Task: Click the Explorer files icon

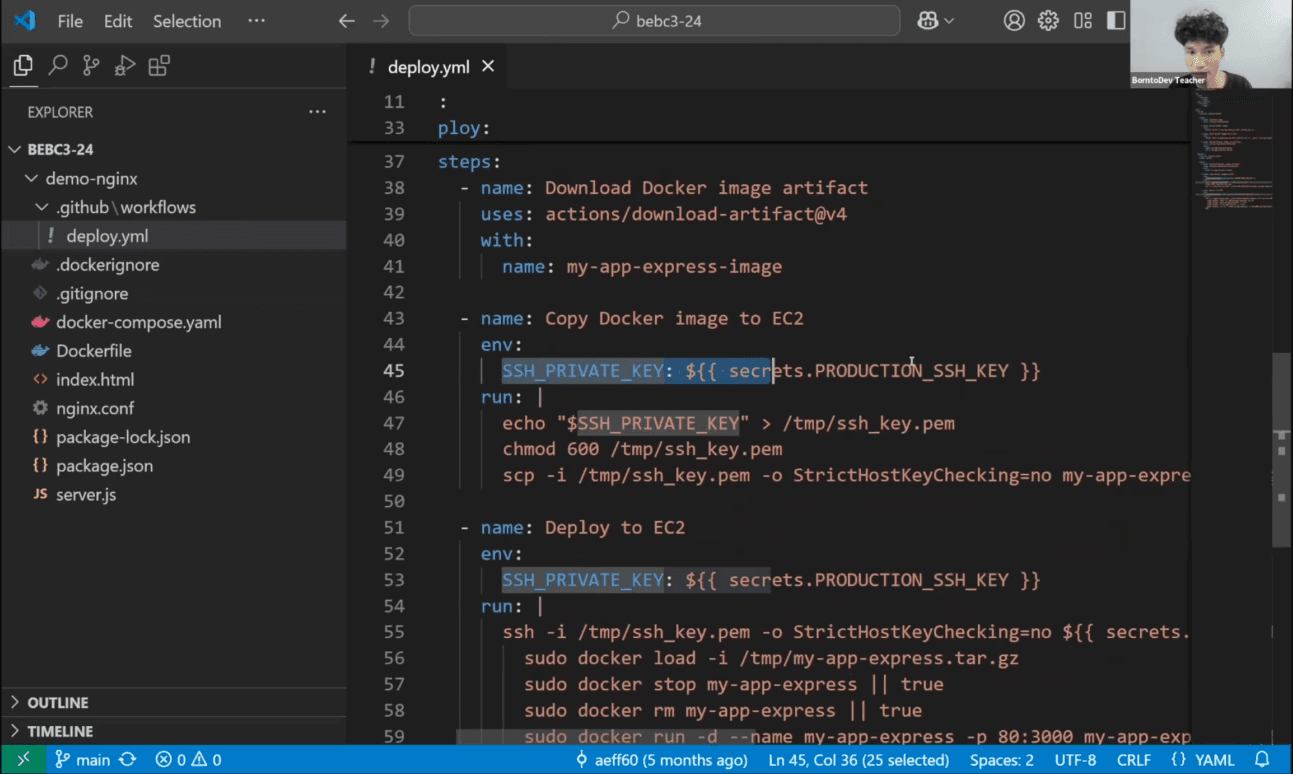Action: pyautogui.click(x=23, y=66)
